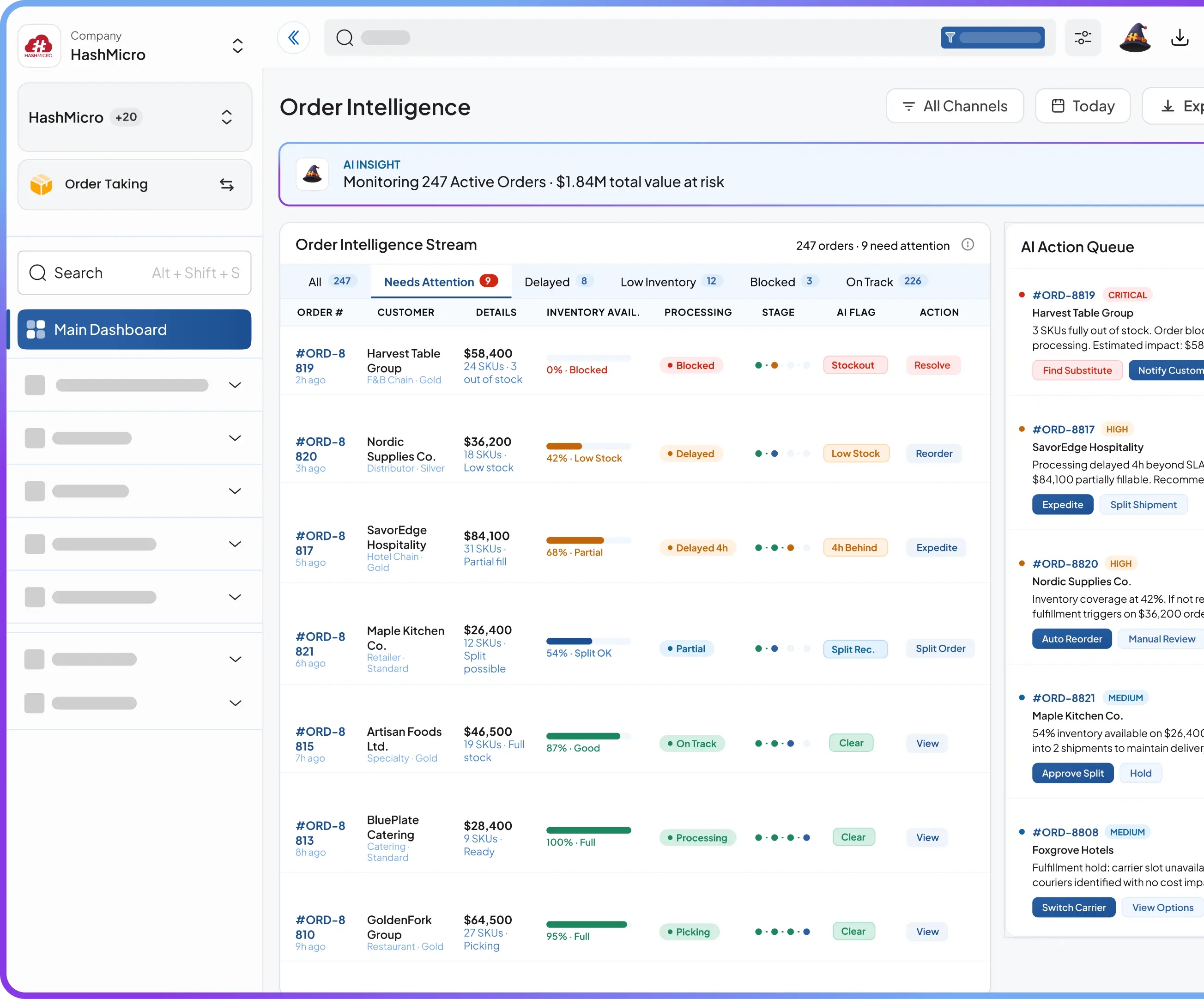Image resolution: width=1204 pixels, height=999 pixels.
Task: Click stage dots for Harvest Table Group row
Action: coord(782,365)
